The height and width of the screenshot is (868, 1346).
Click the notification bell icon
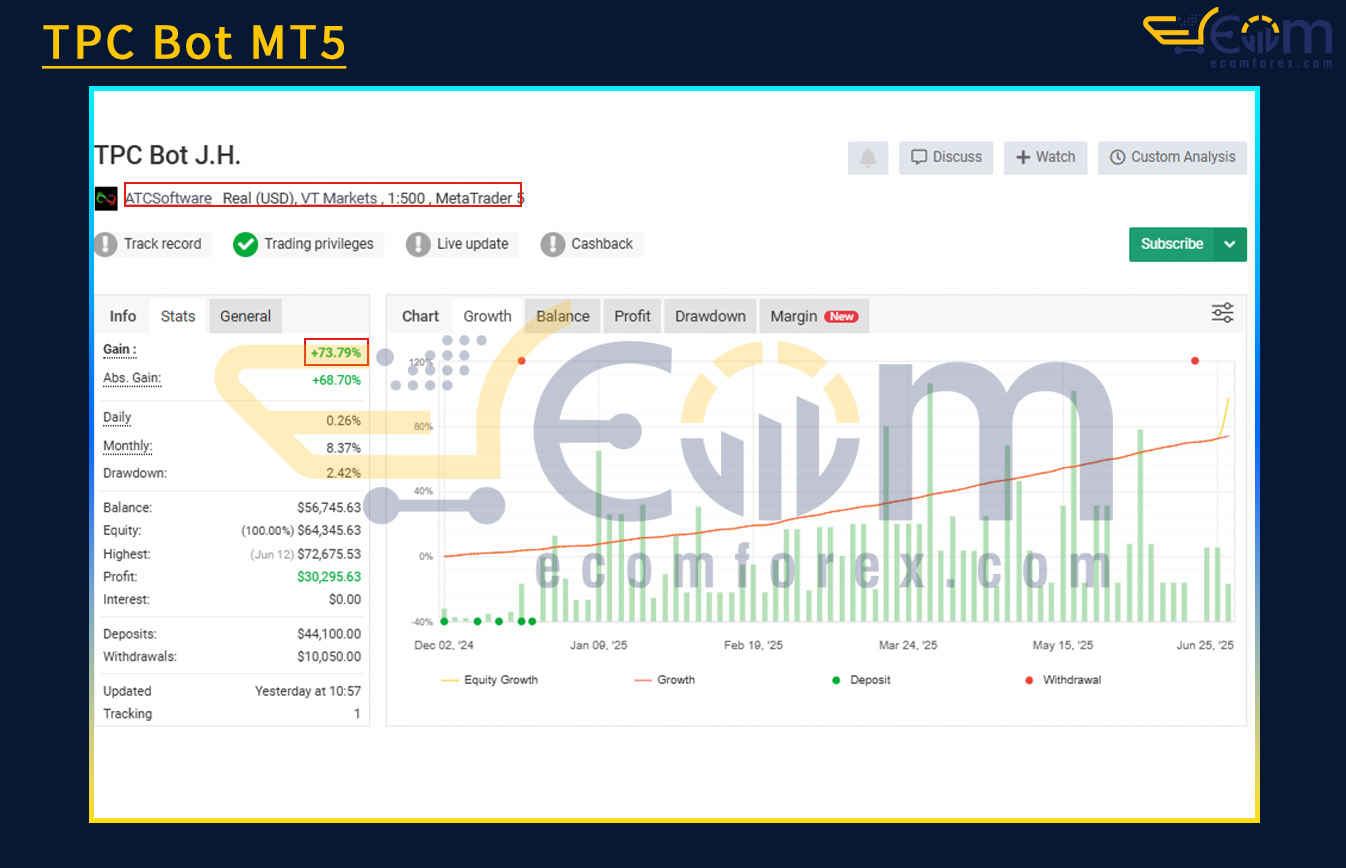[x=868, y=158]
